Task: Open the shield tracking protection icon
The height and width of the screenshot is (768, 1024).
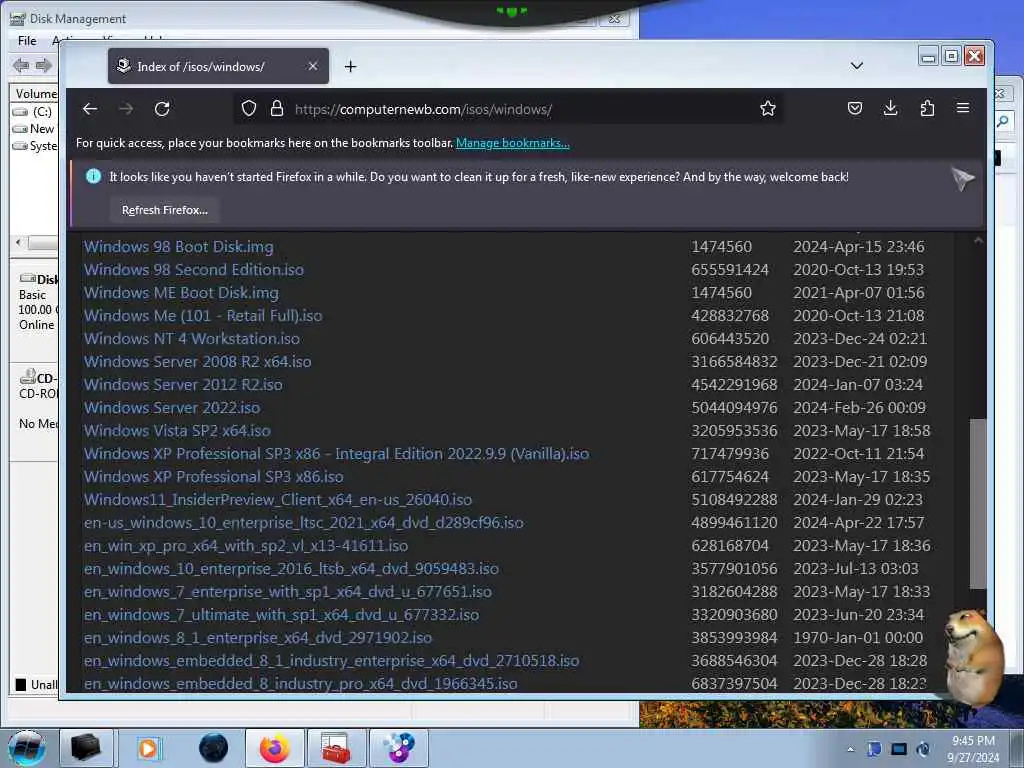Action: coord(249,108)
